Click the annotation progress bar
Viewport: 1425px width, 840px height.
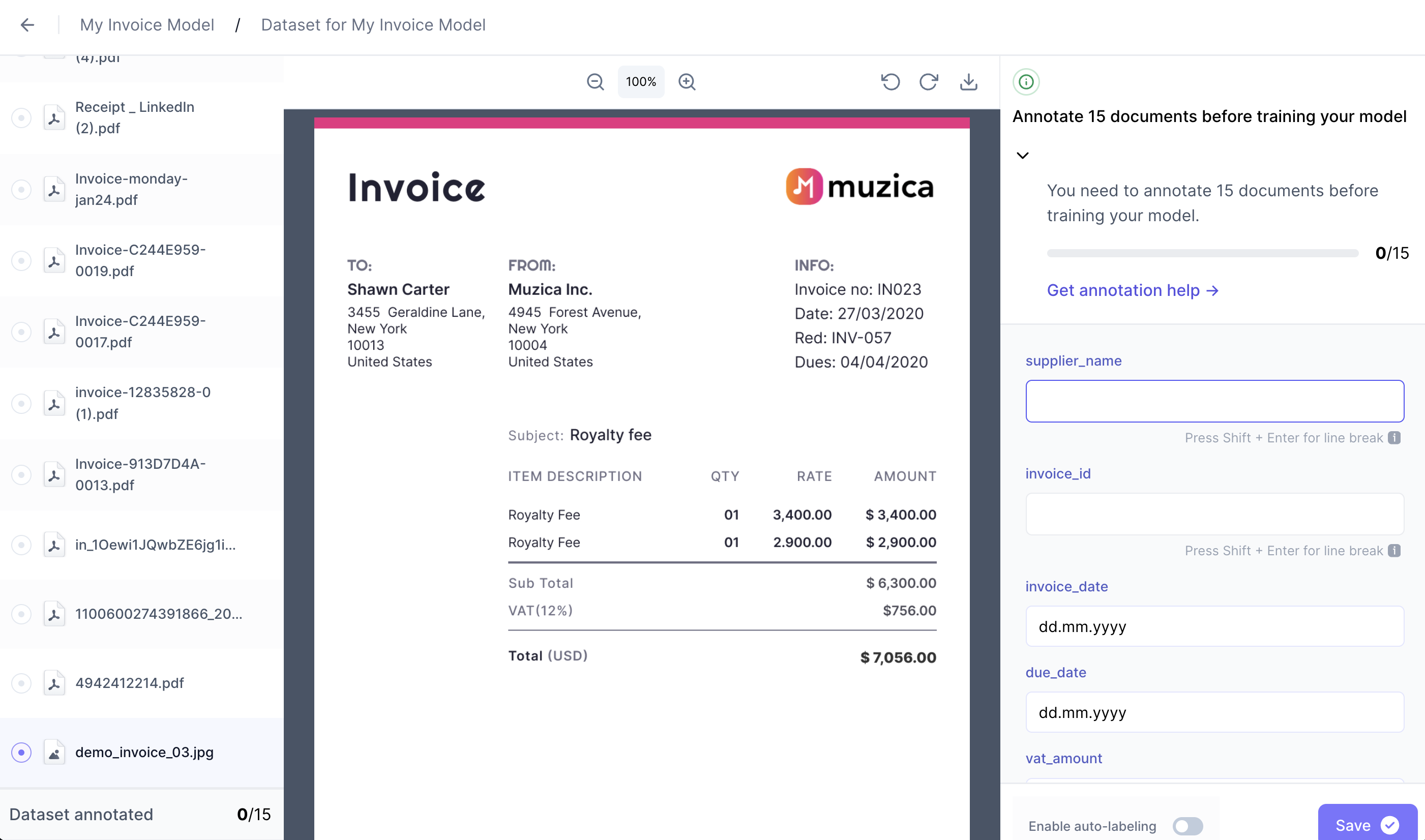[1203, 253]
